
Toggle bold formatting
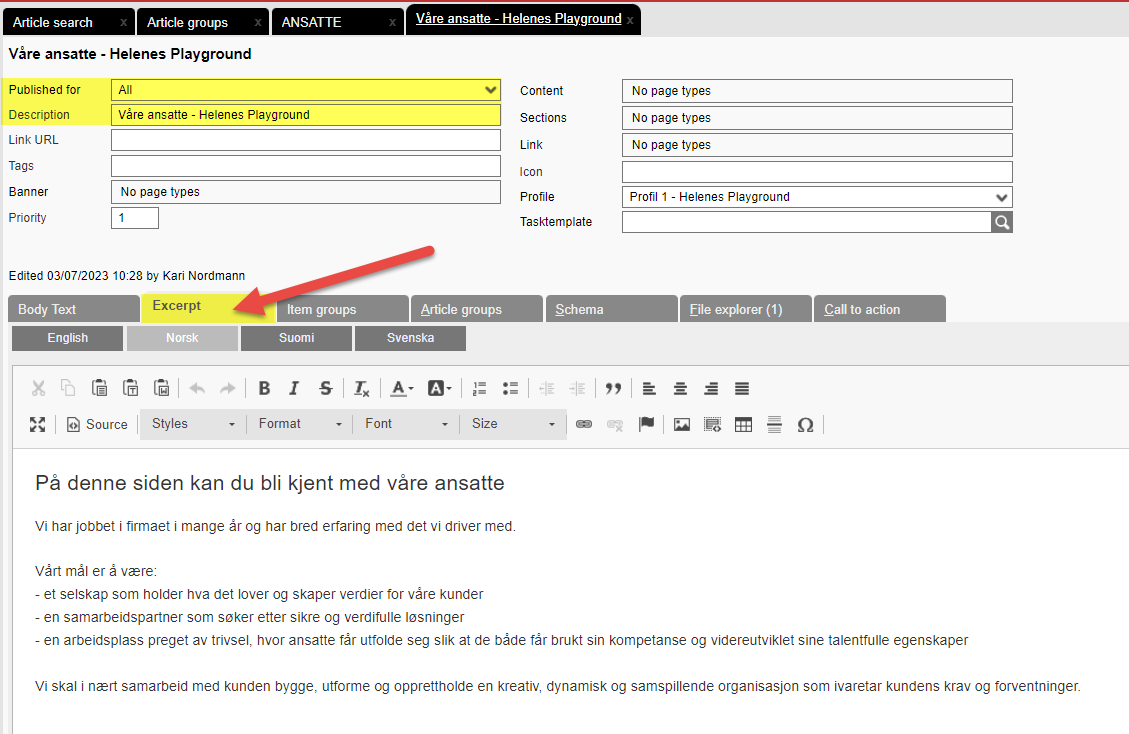click(x=264, y=388)
